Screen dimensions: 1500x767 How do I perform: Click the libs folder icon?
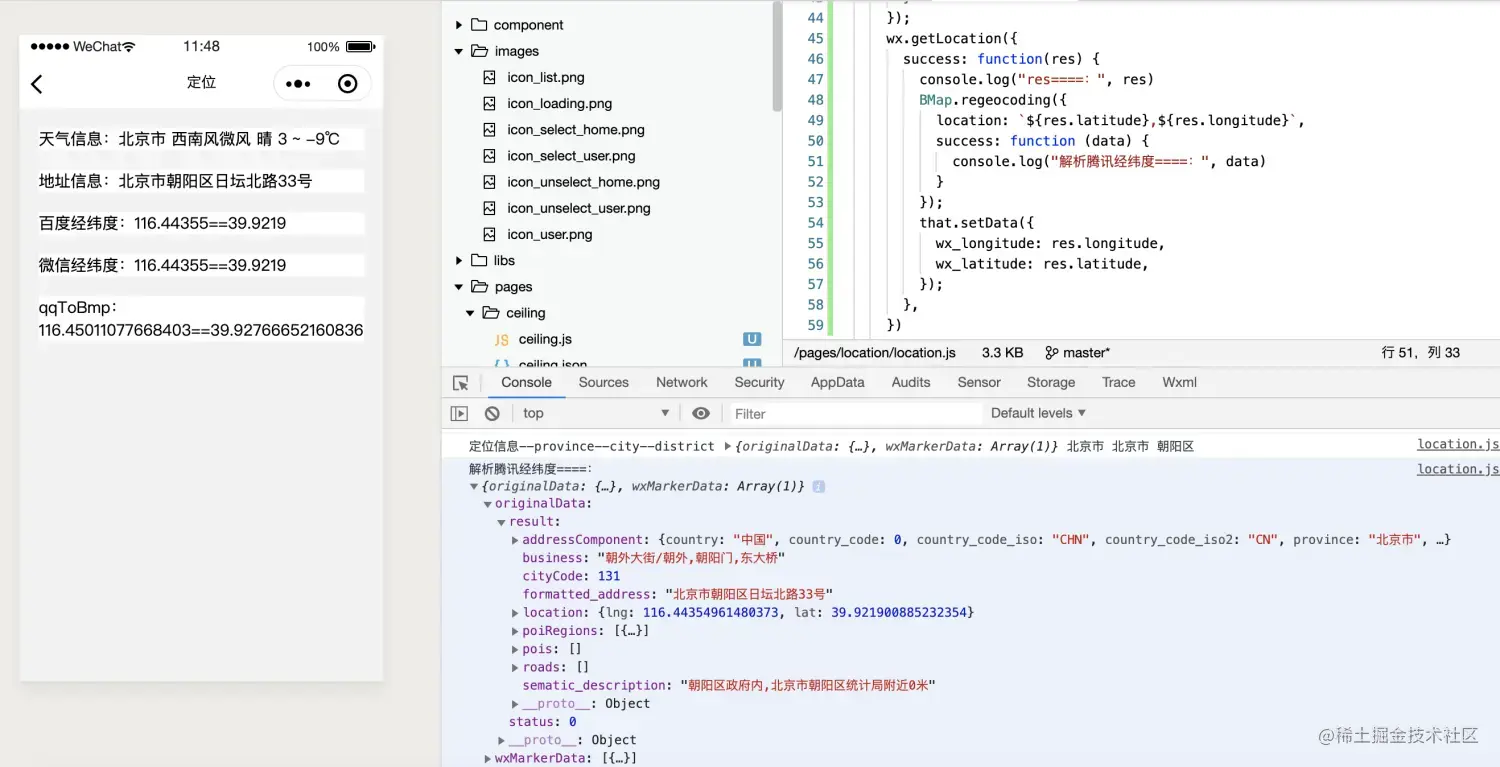(x=479, y=260)
